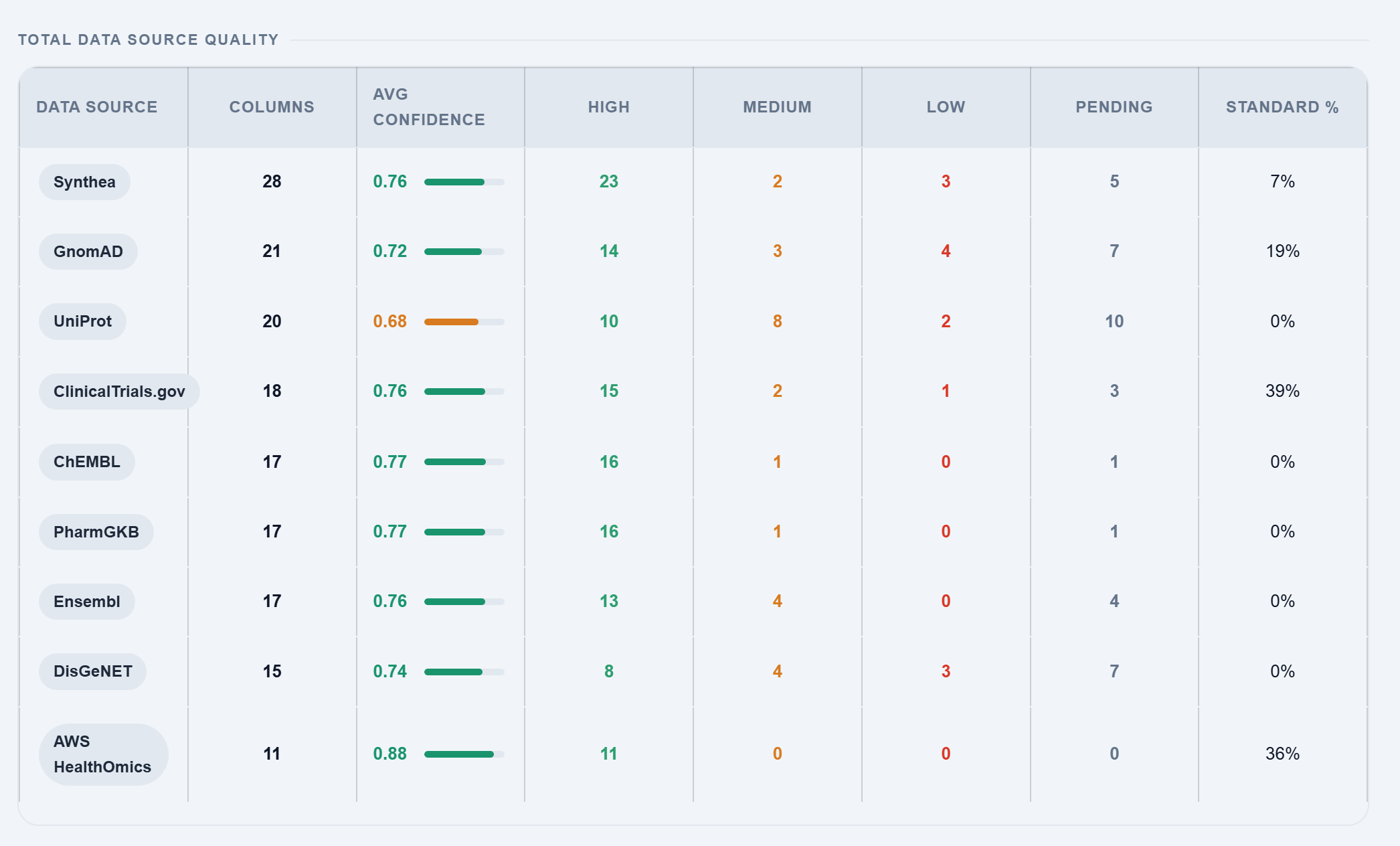The width and height of the screenshot is (1400, 846).
Task: Click the Columns column header
Action: coord(272,107)
